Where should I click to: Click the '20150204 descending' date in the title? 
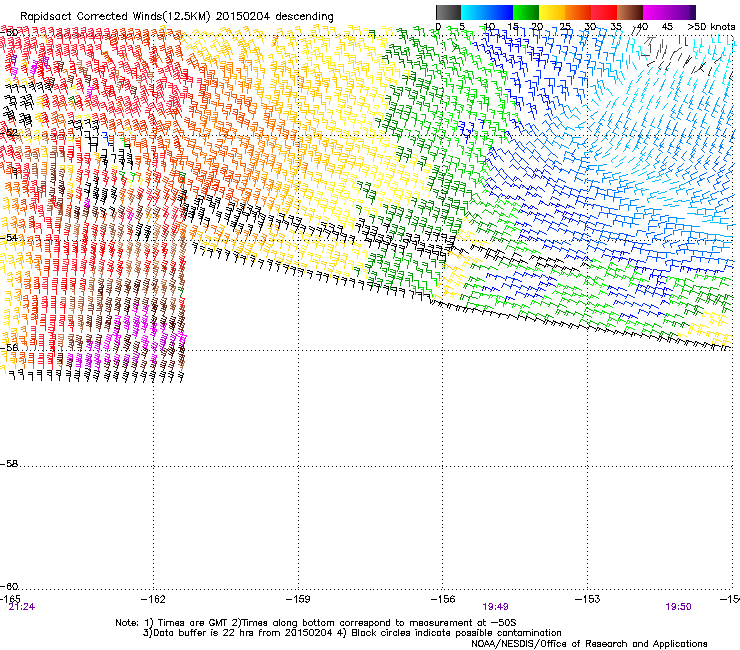pyautogui.click(x=274, y=17)
